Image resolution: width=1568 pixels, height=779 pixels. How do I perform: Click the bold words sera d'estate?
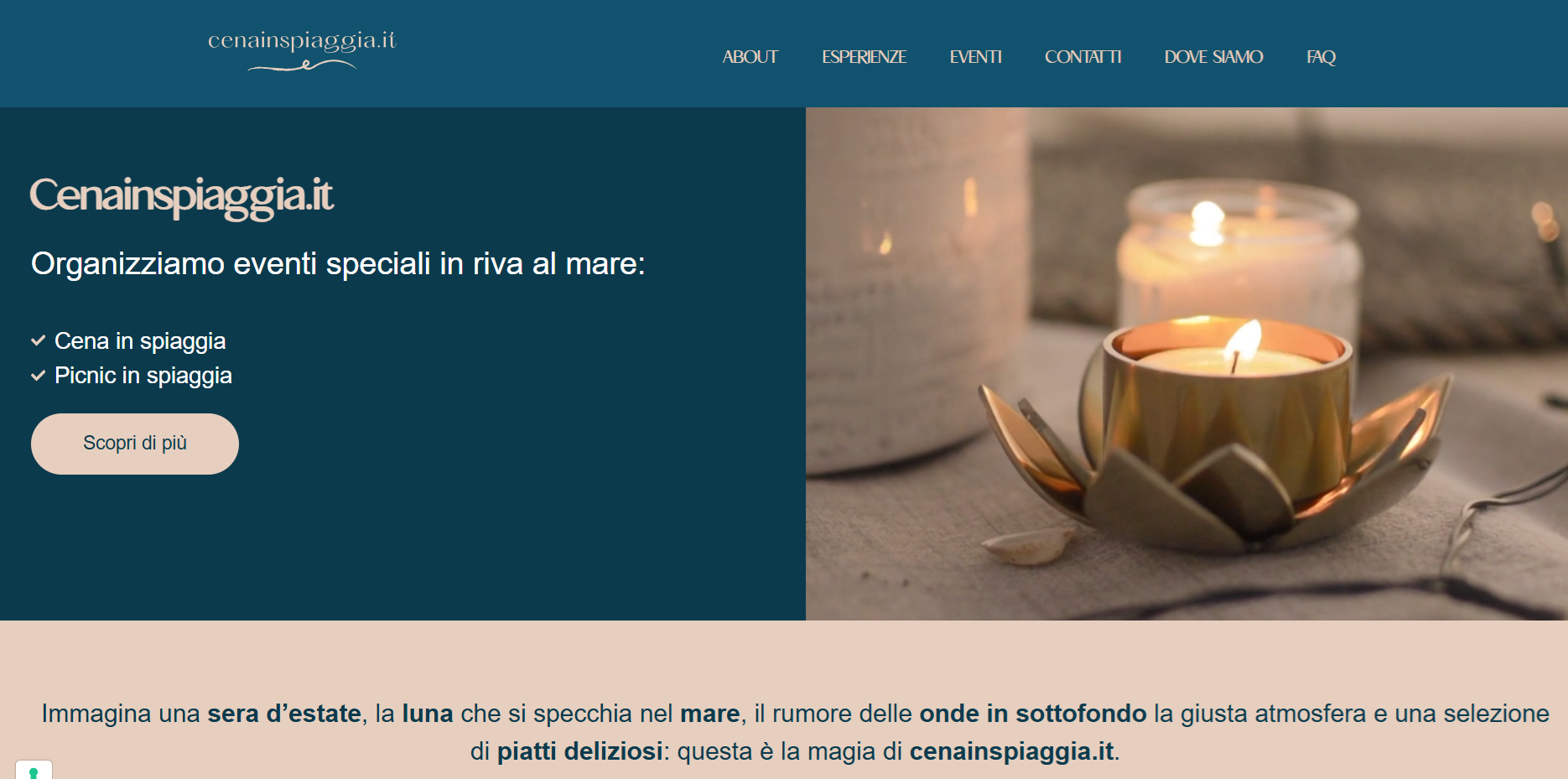click(x=284, y=714)
